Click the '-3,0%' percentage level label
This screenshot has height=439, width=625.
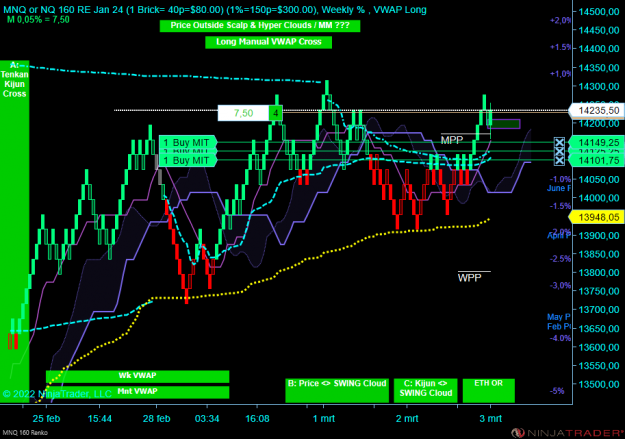click(561, 285)
